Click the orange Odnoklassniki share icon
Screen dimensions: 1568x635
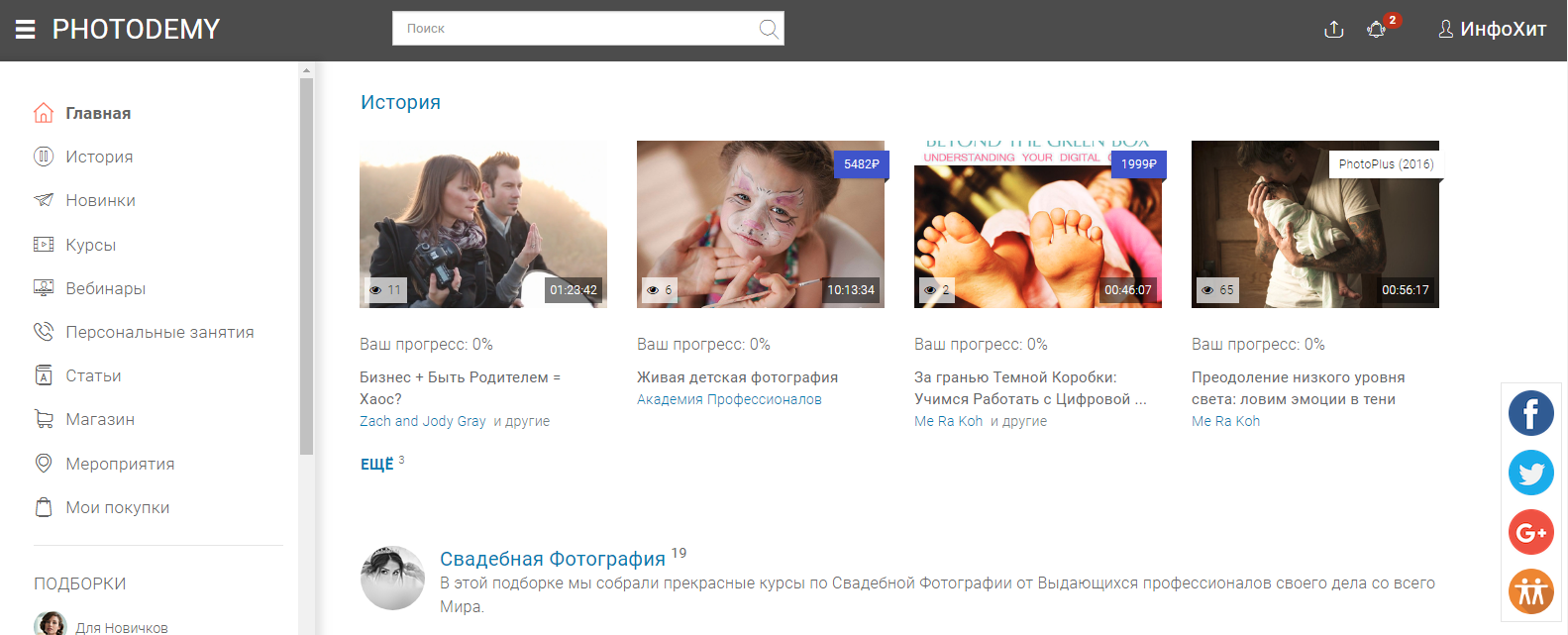click(x=1530, y=591)
